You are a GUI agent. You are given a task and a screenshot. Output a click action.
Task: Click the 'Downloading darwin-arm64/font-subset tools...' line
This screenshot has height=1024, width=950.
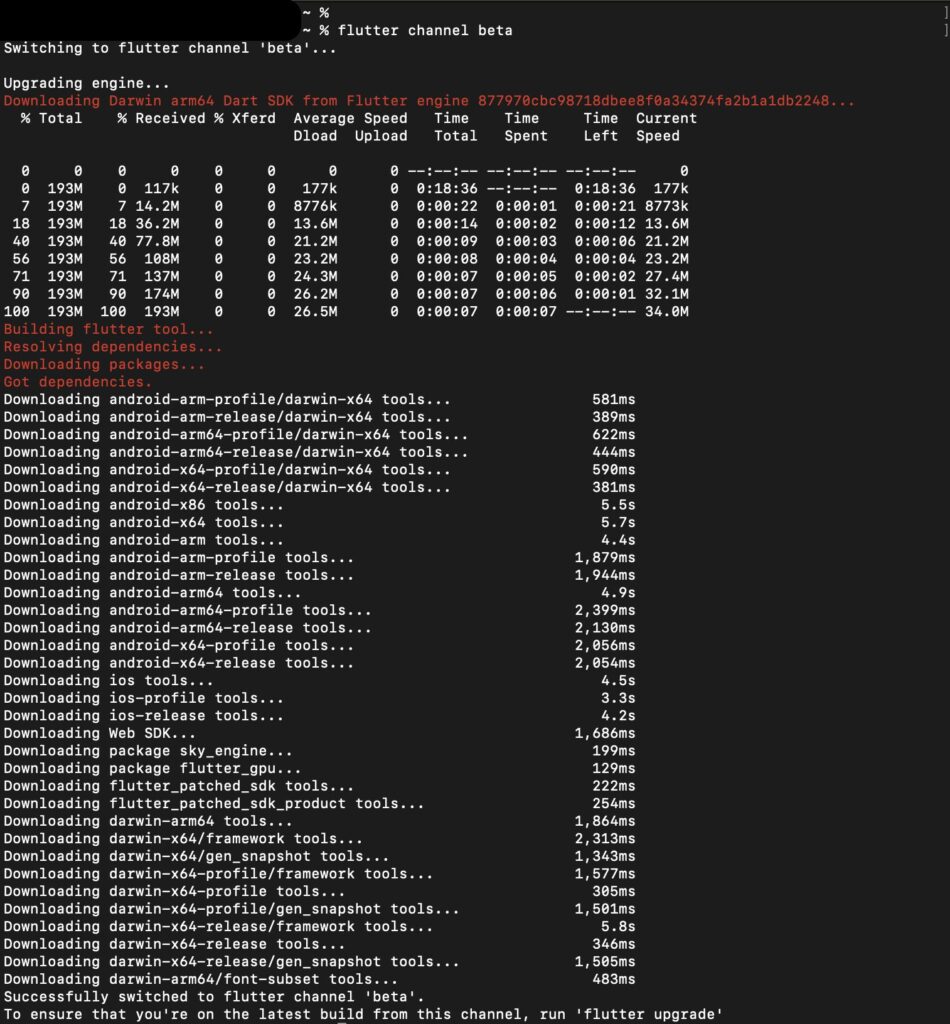(x=200, y=980)
